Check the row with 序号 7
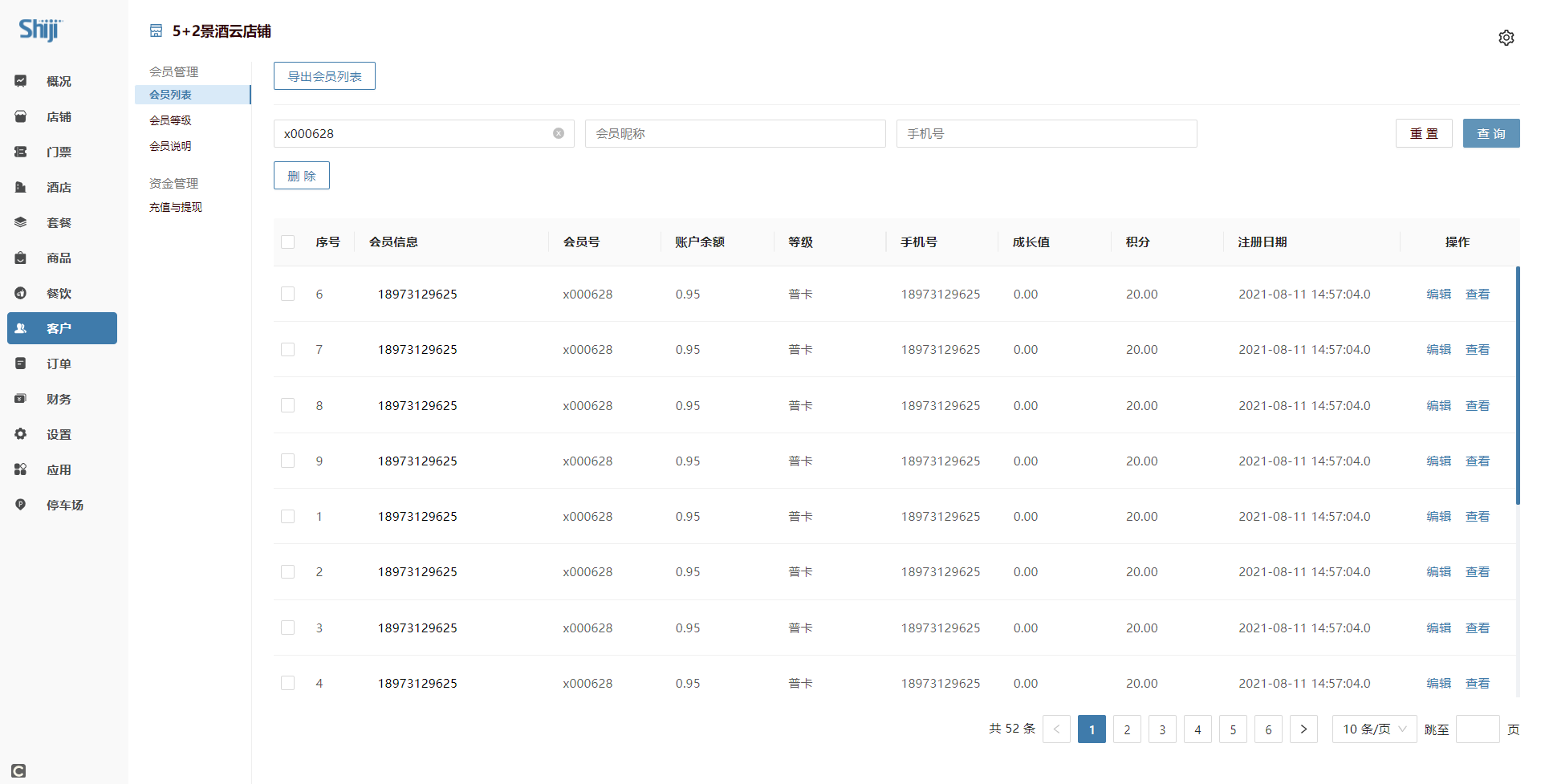 point(288,349)
